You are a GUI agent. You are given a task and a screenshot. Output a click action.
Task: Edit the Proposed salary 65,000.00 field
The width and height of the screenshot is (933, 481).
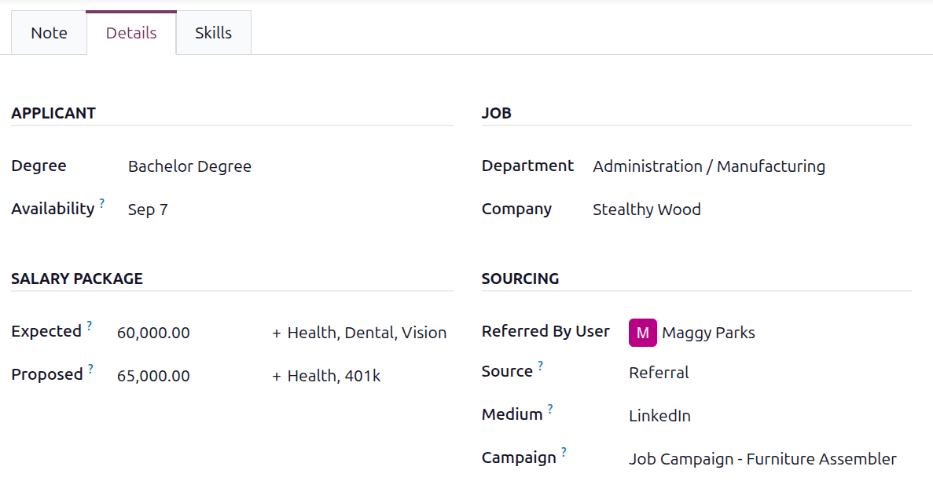pos(188,376)
